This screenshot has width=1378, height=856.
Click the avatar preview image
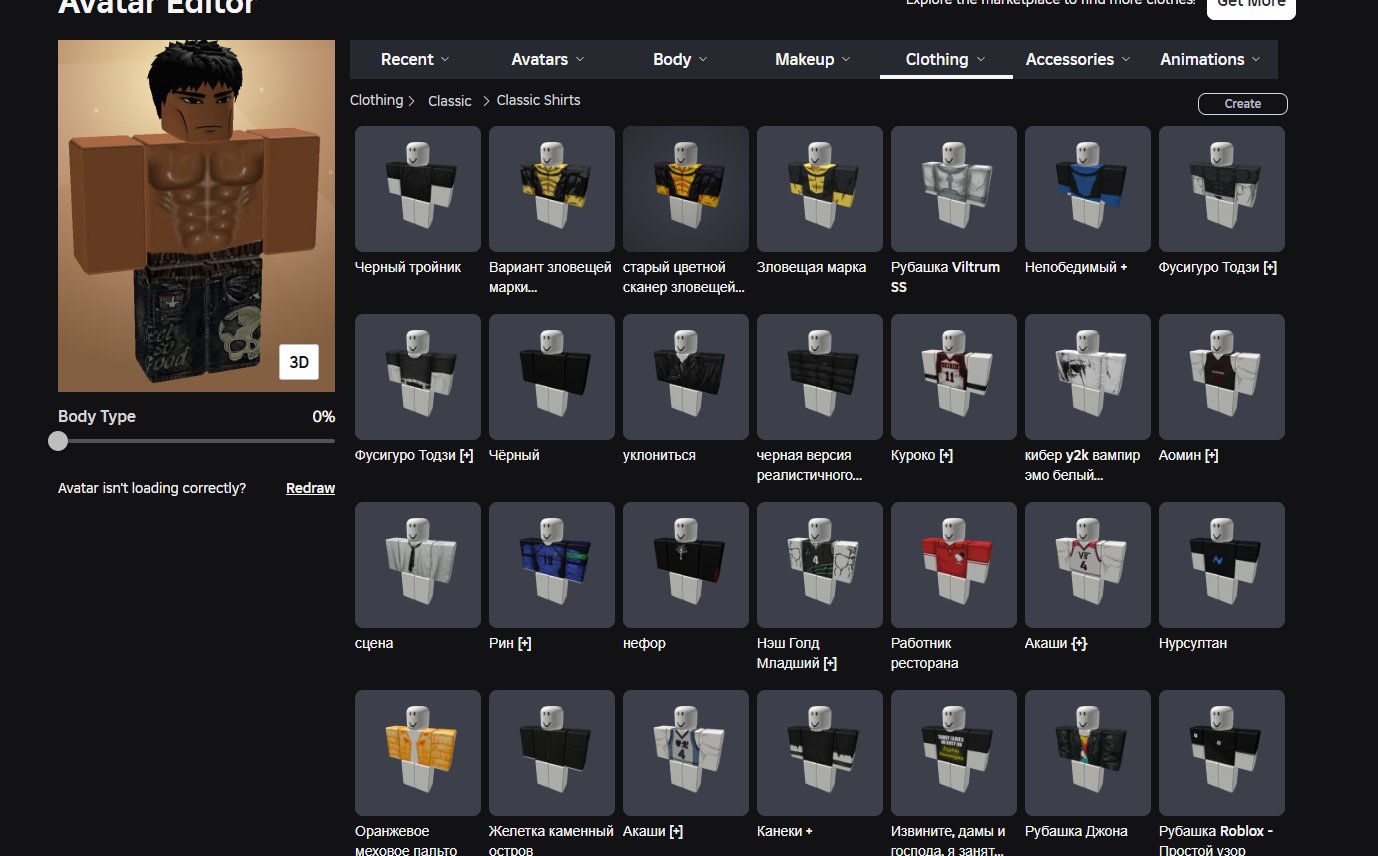196,216
